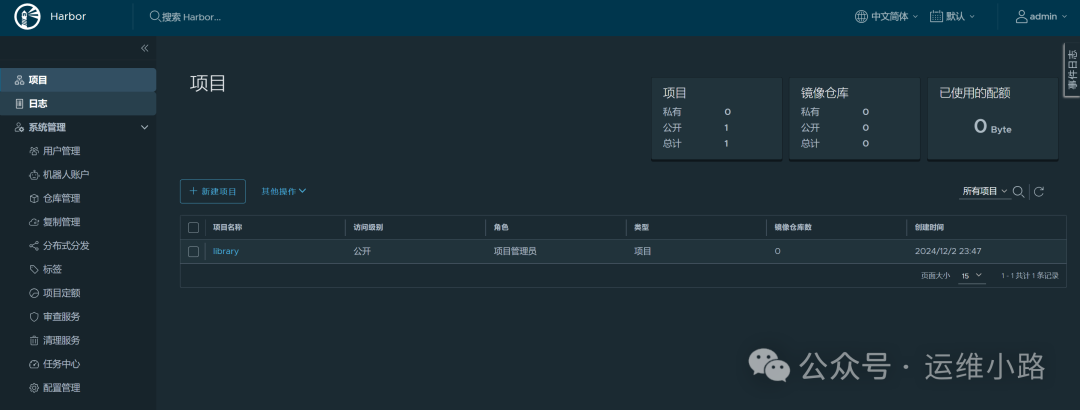Click the 机器人账户 robot icon
Screen dimensions: 1080x410
coord(34,175)
